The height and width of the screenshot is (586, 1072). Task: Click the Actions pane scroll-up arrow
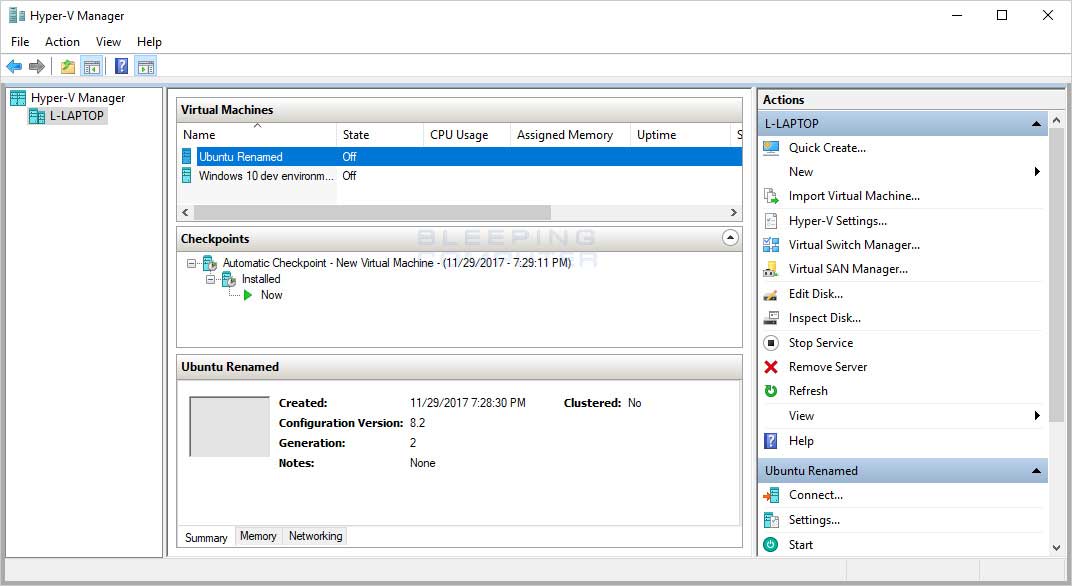1057,120
